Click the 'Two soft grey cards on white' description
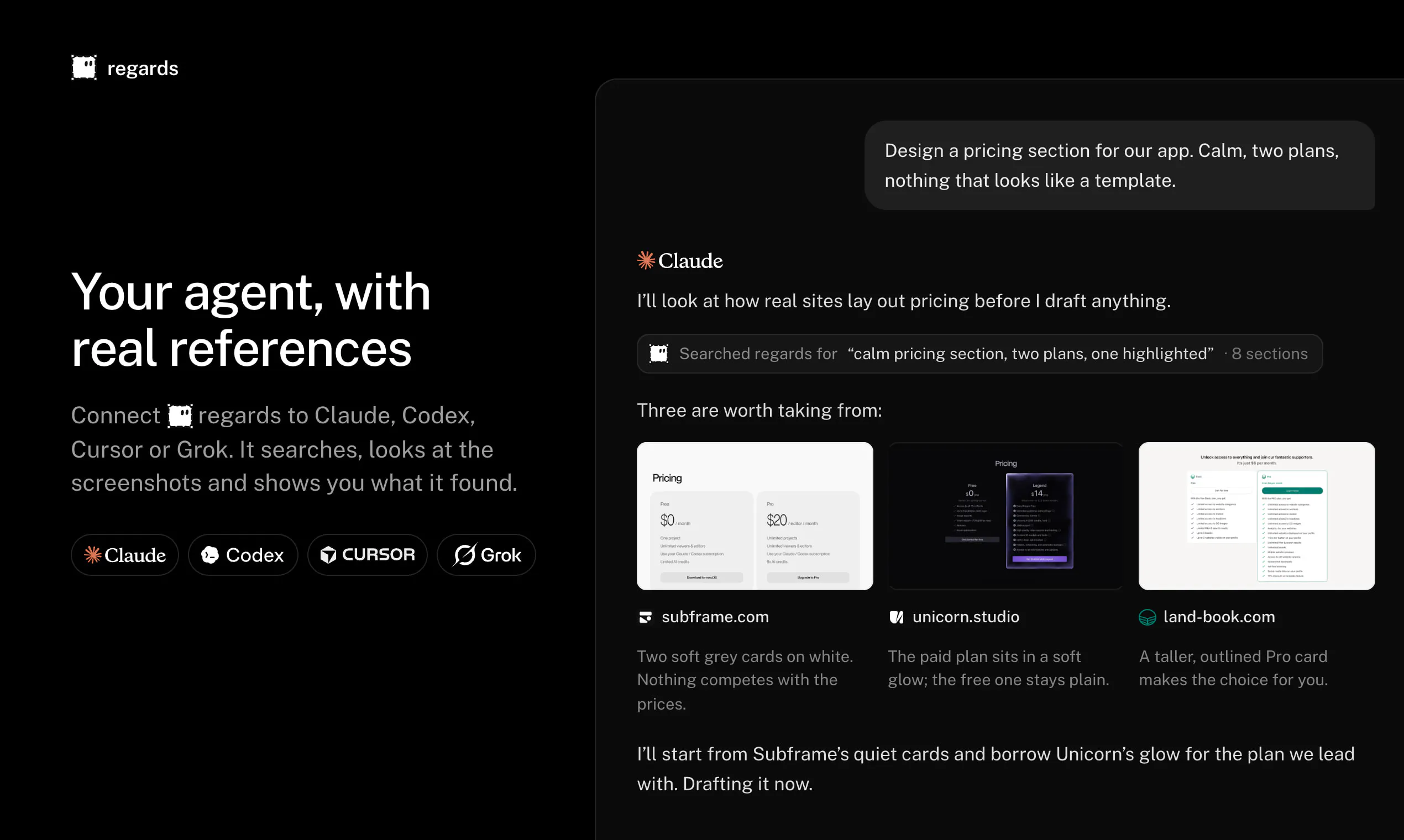1404x840 pixels. tap(745, 680)
